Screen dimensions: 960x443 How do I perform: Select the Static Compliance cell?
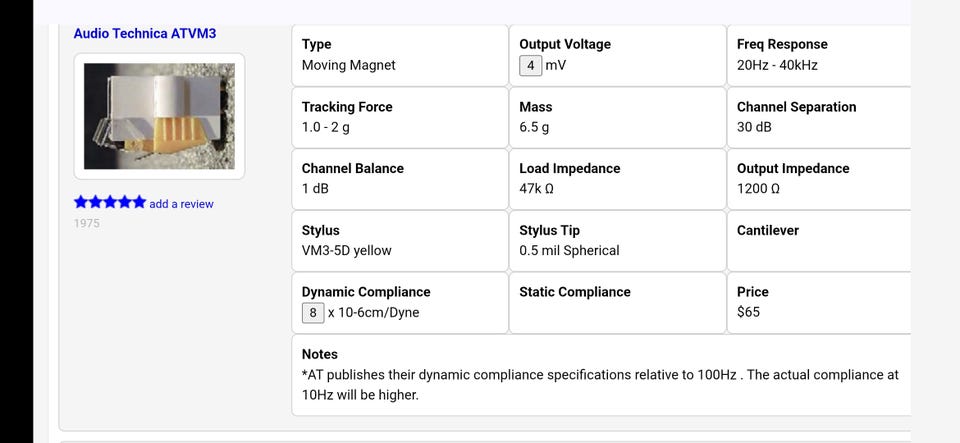click(617, 302)
